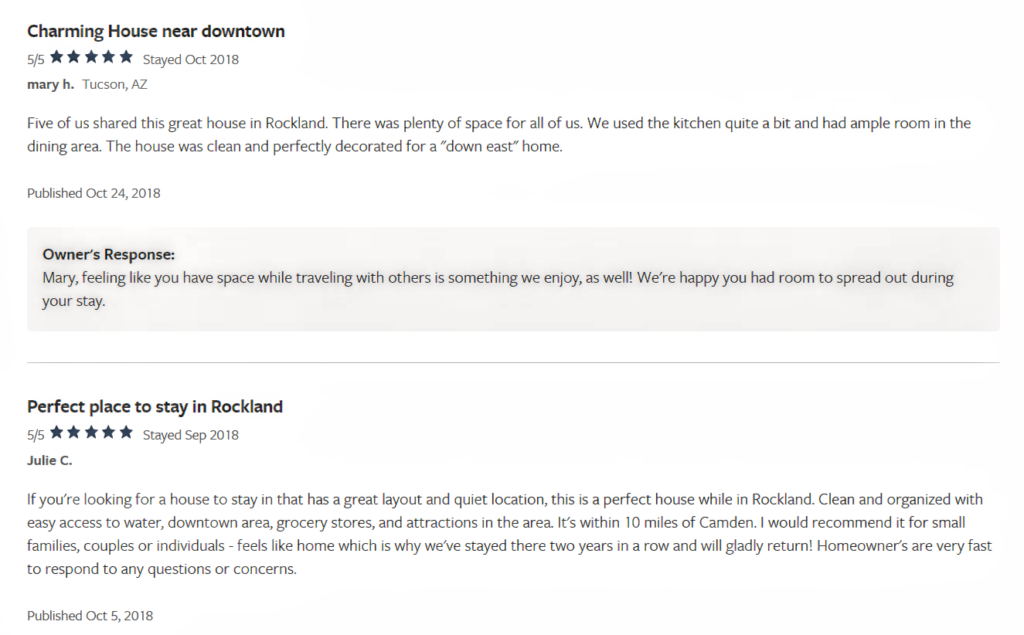Image resolution: width=1024 pixels, height=635 pixels.
Task: Click the fifth star of mary h.'s rating
Action: click(x=126, y=57)
